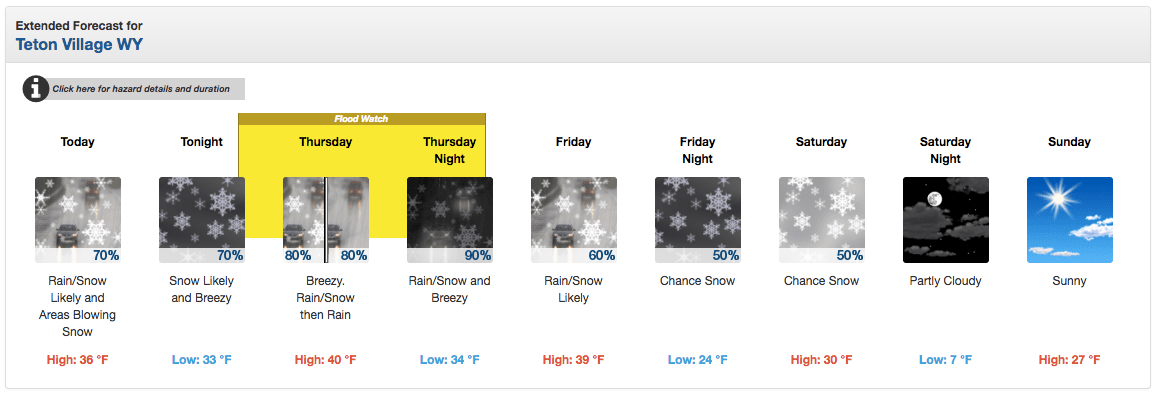
Task: Click the Teton Village WY heading
Action: point(79,44)
